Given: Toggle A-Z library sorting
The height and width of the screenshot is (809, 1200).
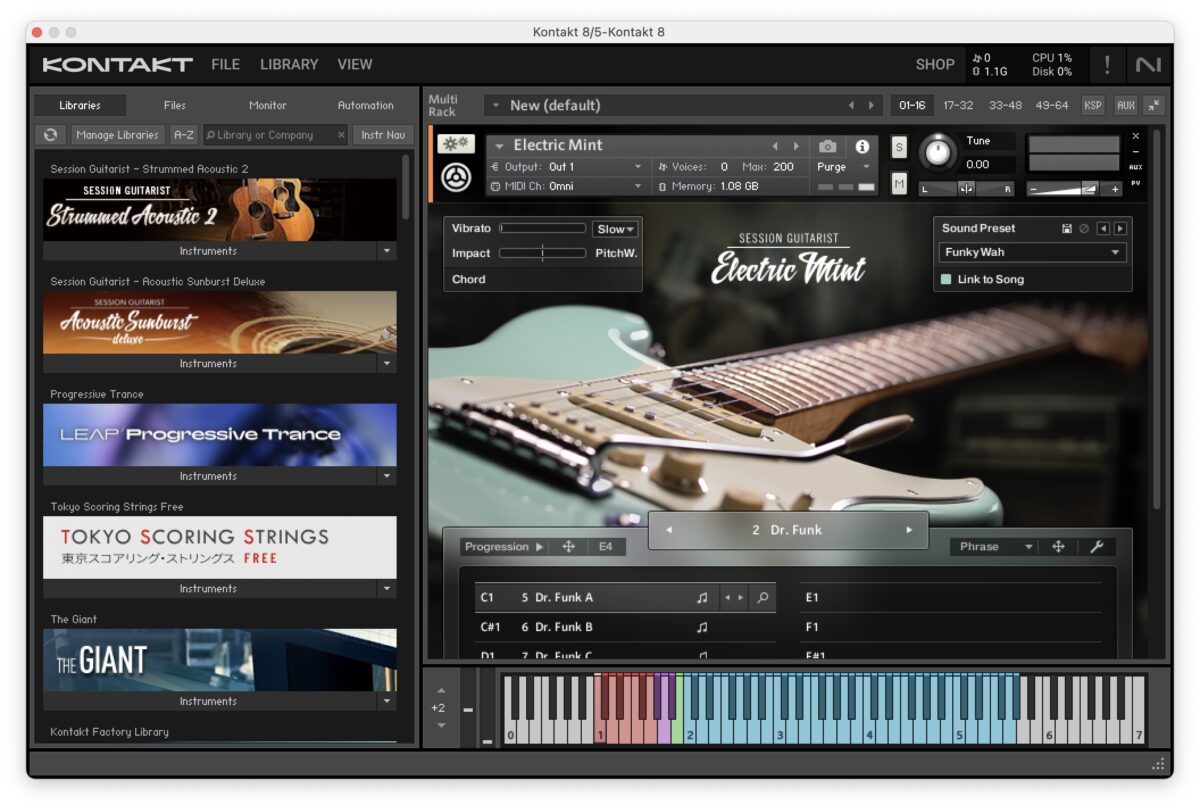Looking at the screenshot, I should [x=184, y=135].
